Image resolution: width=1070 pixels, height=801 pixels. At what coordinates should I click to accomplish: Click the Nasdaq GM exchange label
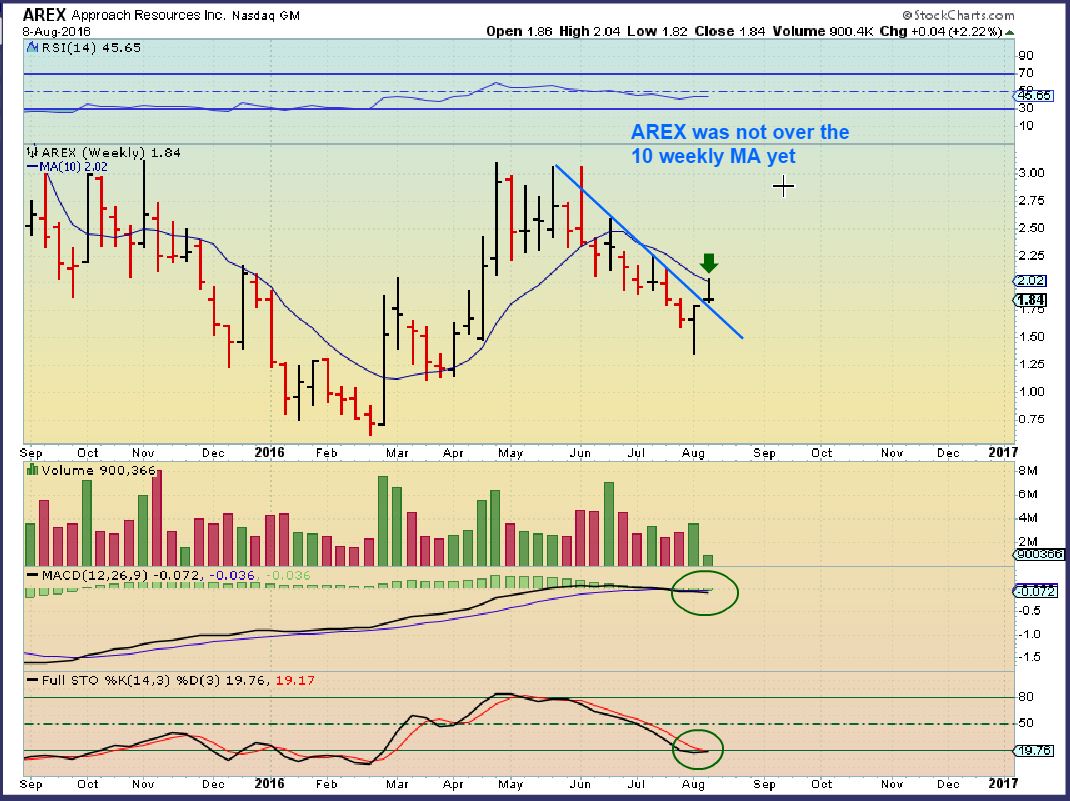coord(265,15)
